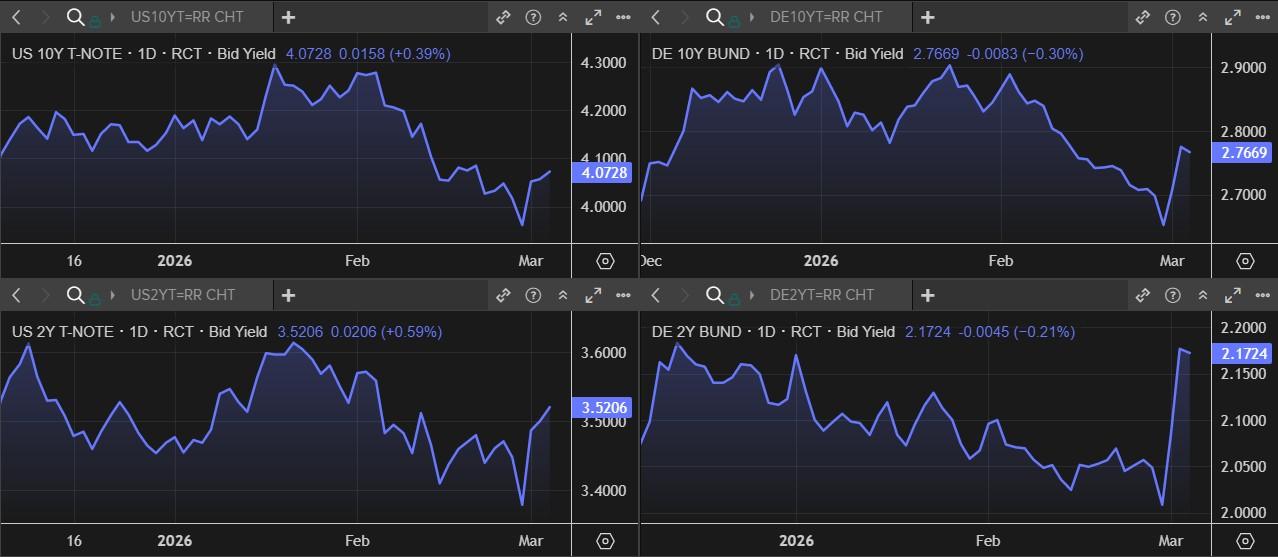Go back in the DE2YT panel

656,295
